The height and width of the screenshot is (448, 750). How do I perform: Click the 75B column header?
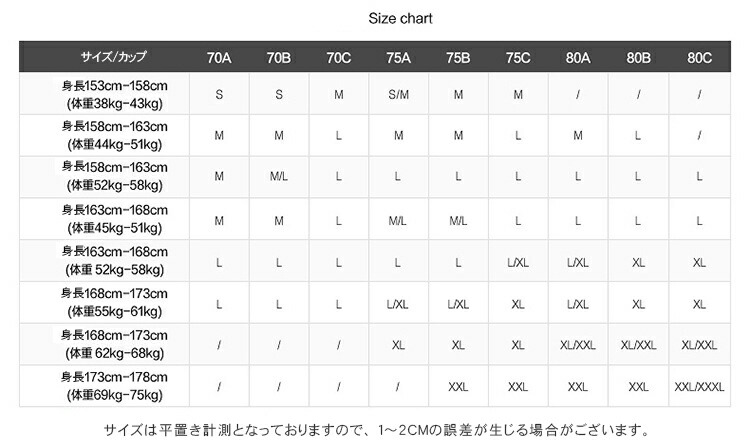click(x=458, y=58)
